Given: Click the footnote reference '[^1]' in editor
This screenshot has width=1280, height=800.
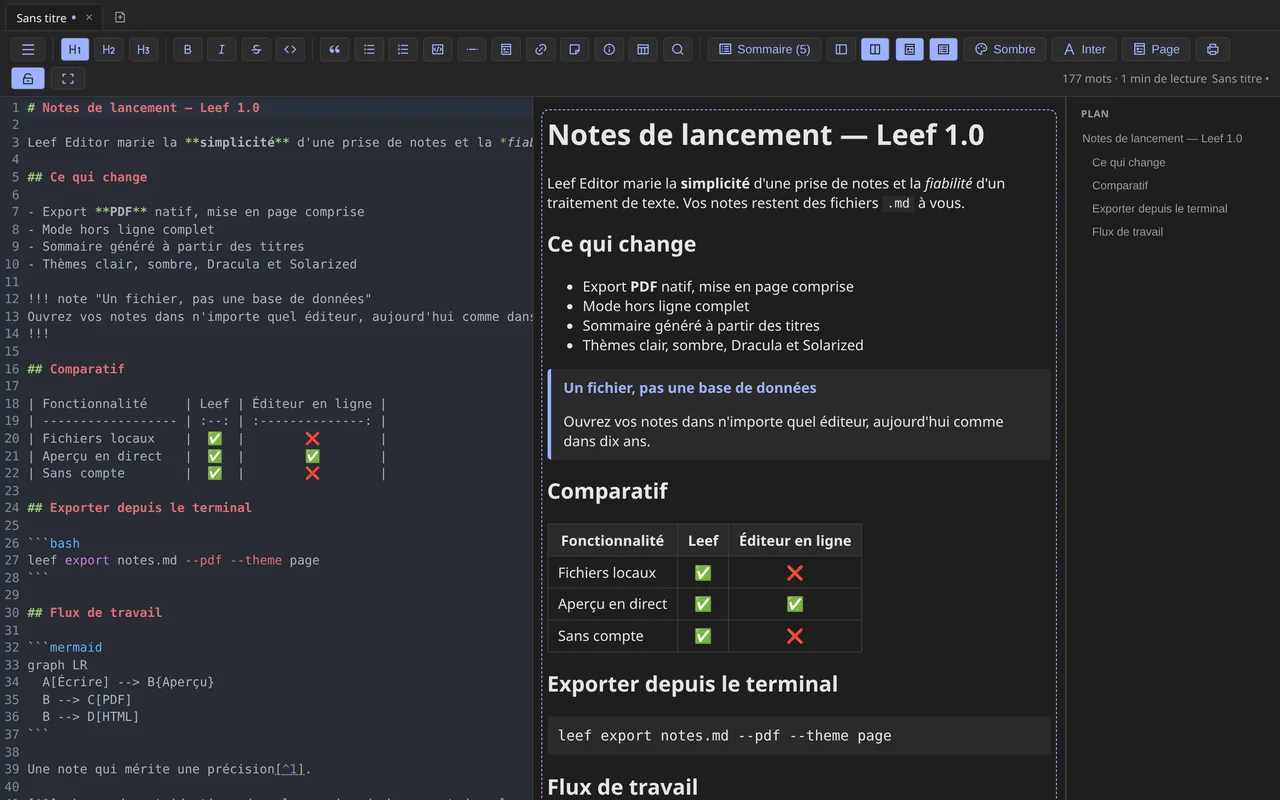Looking at the screenshot, I should click(x=290, y=769).
